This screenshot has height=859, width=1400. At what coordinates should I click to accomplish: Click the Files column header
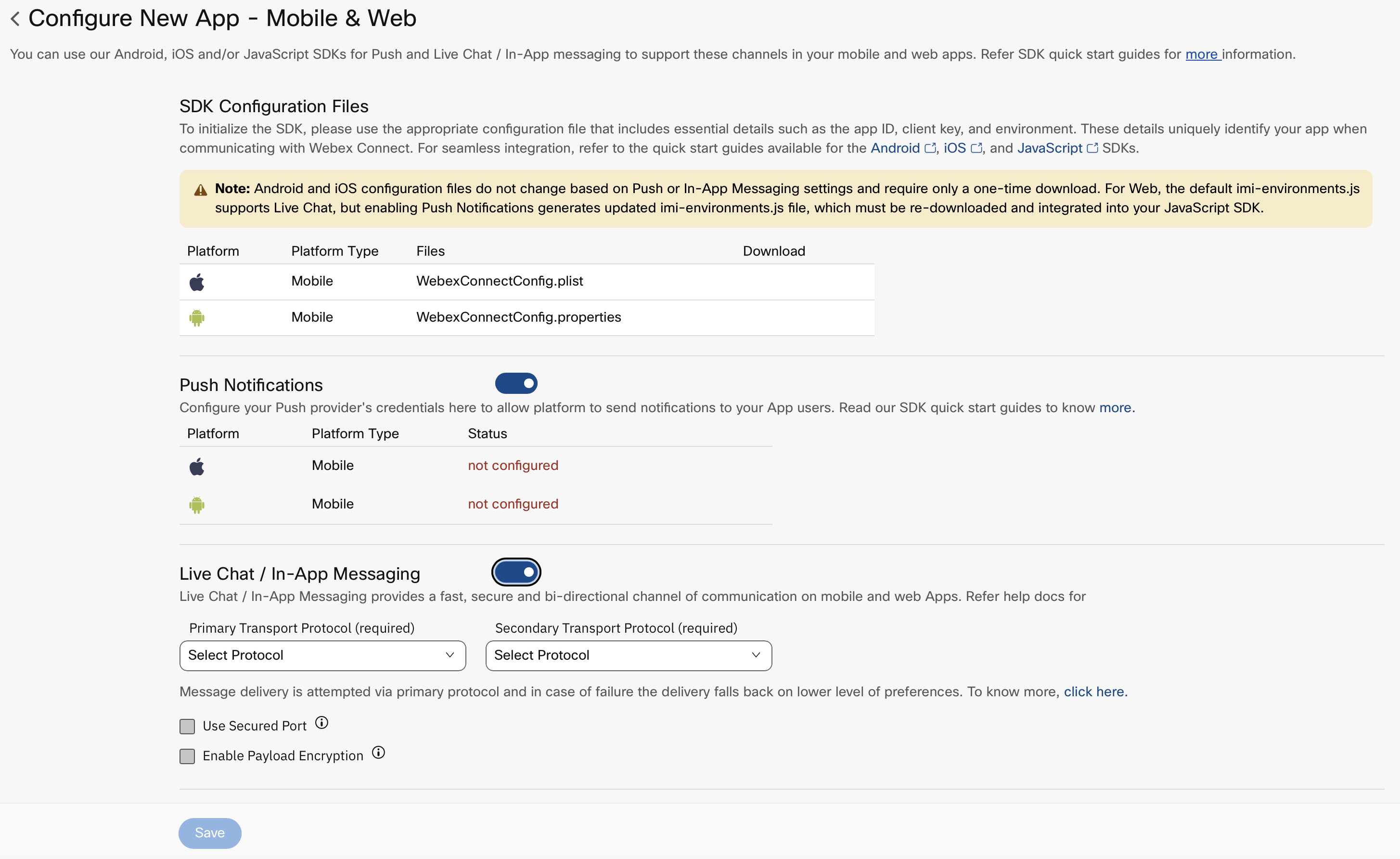click(x=430, y=251)
